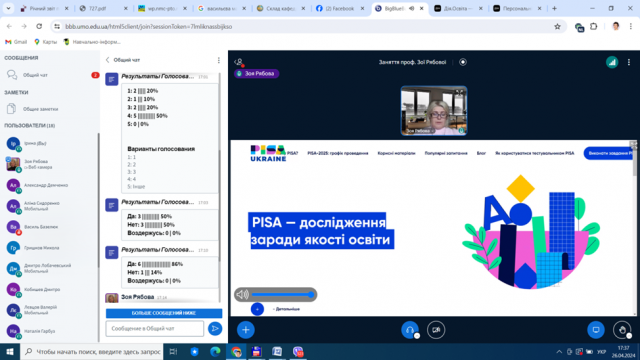Viewport: 640px width, 360px height.
Task: Click the recording indicator circle
Action: pos(463,62)
